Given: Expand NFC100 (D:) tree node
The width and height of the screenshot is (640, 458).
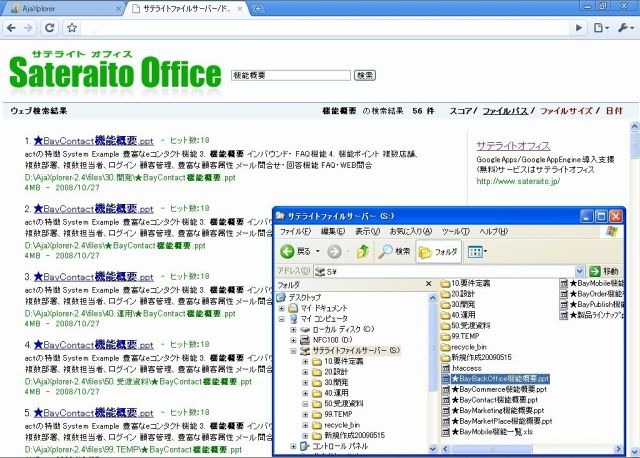Looking at the screenshot, I should [293, 340].
